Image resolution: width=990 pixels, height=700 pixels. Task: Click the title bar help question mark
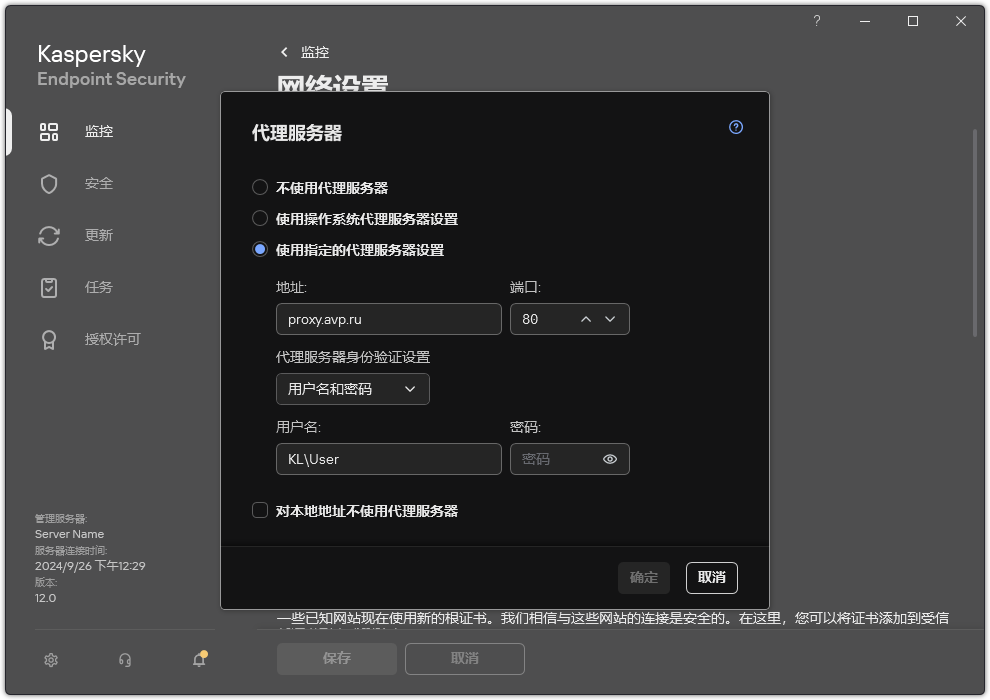coord(816,20)
